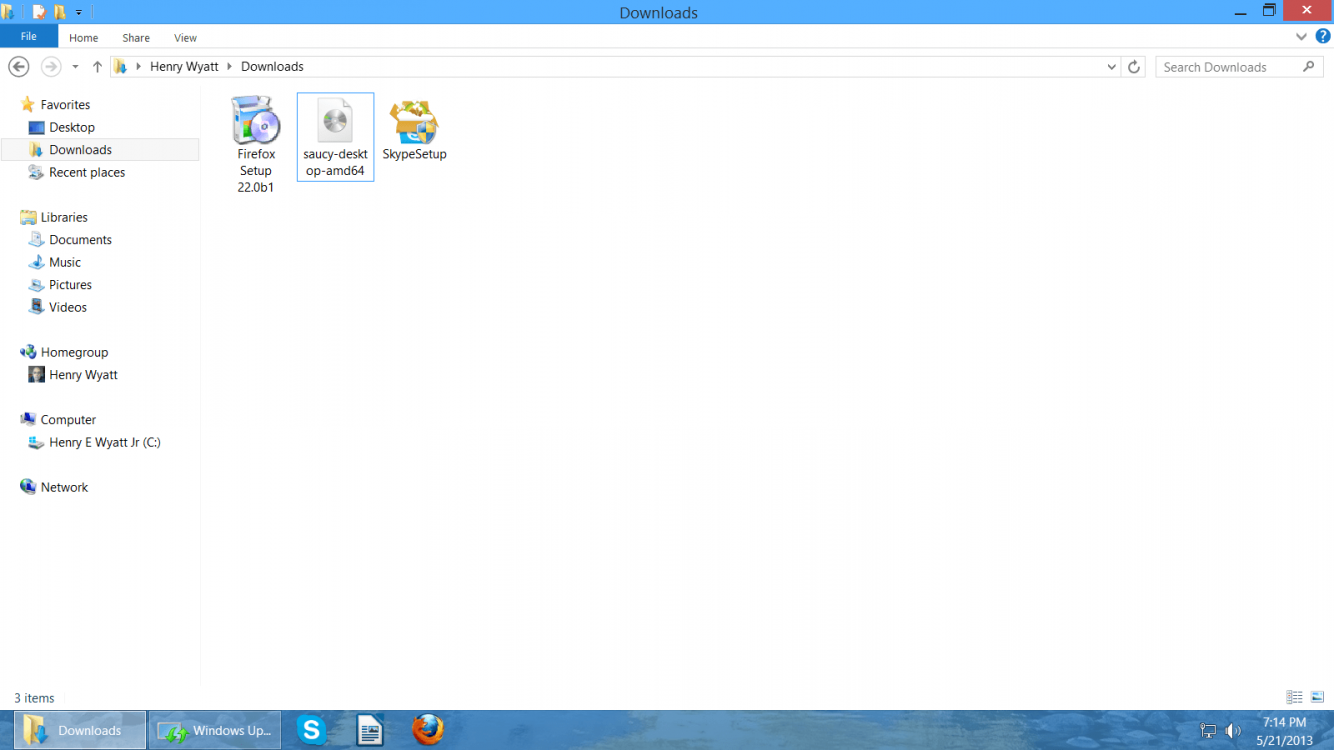Click the magnifier icon in the search box
The image size is (1334, 750).
pos(1309,67)
